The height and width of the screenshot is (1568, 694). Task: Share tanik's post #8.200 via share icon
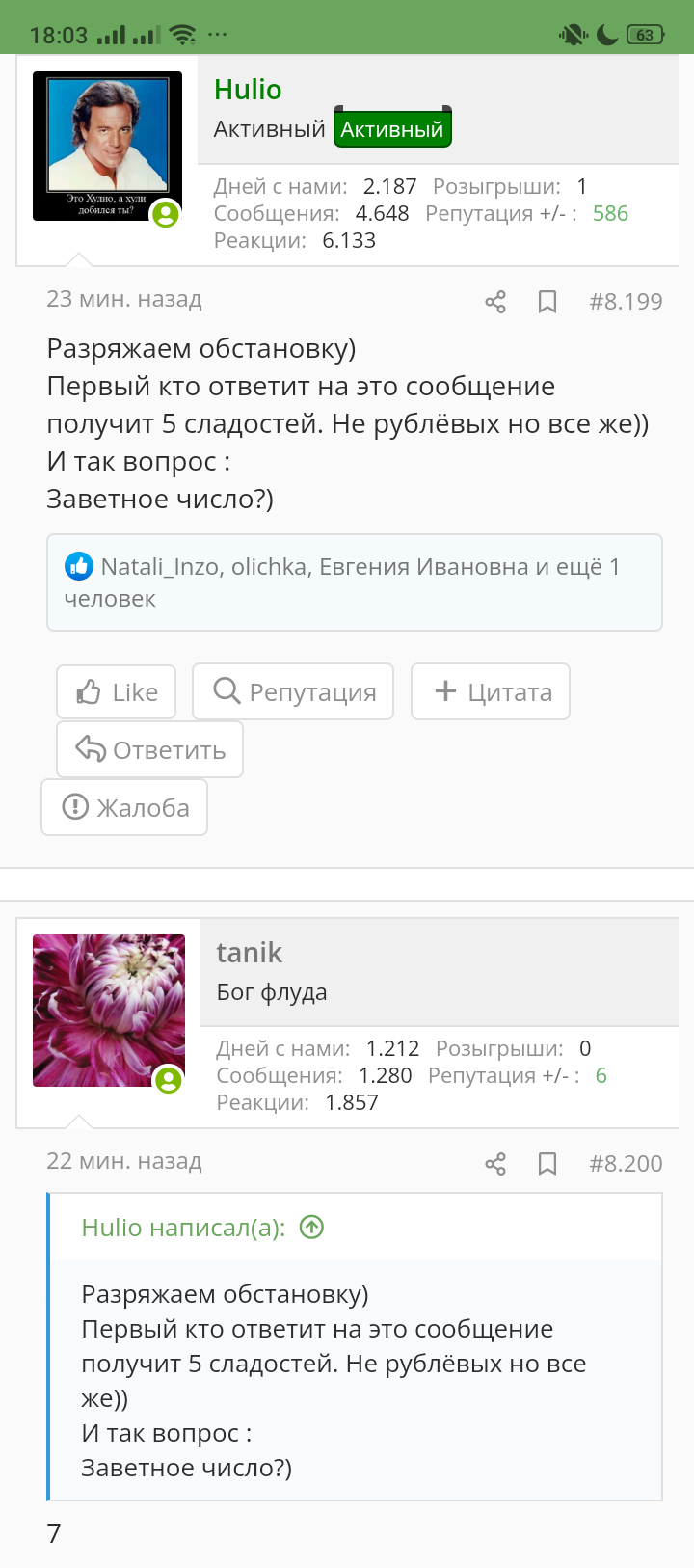[x=495, y=1164]
